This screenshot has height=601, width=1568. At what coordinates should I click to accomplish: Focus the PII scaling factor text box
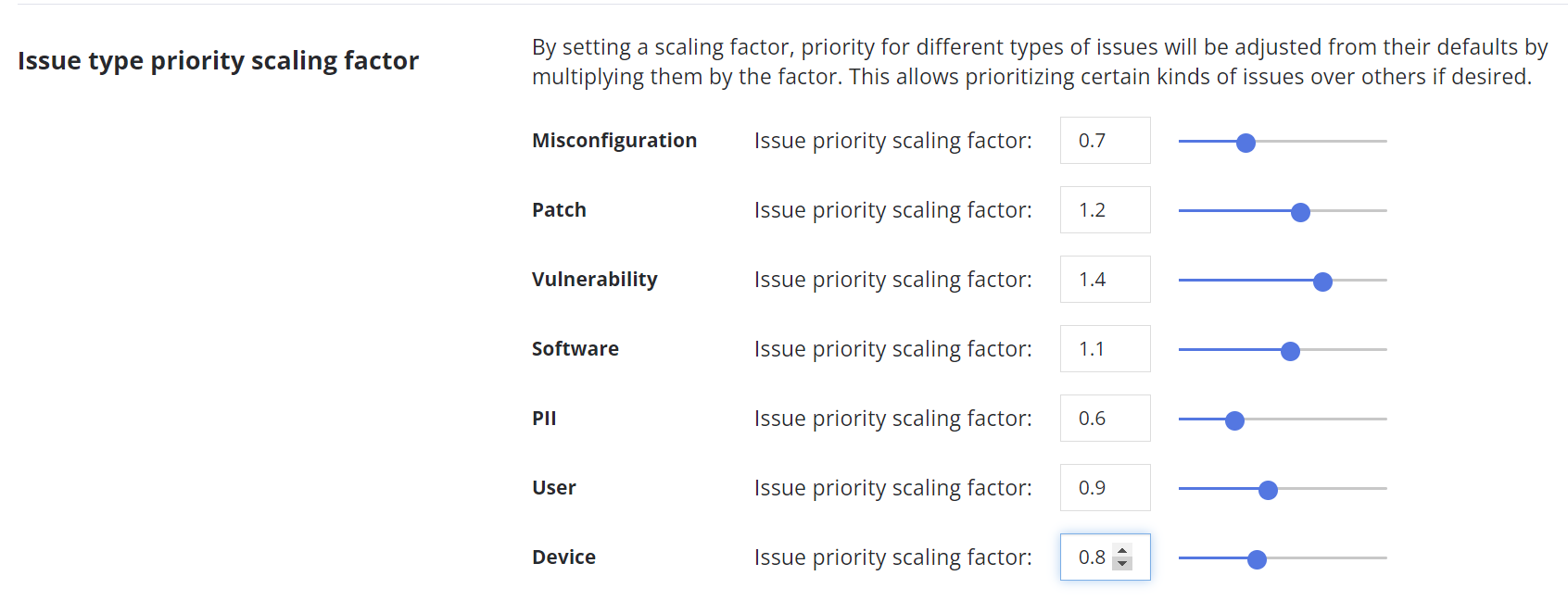click(1105, 419)
